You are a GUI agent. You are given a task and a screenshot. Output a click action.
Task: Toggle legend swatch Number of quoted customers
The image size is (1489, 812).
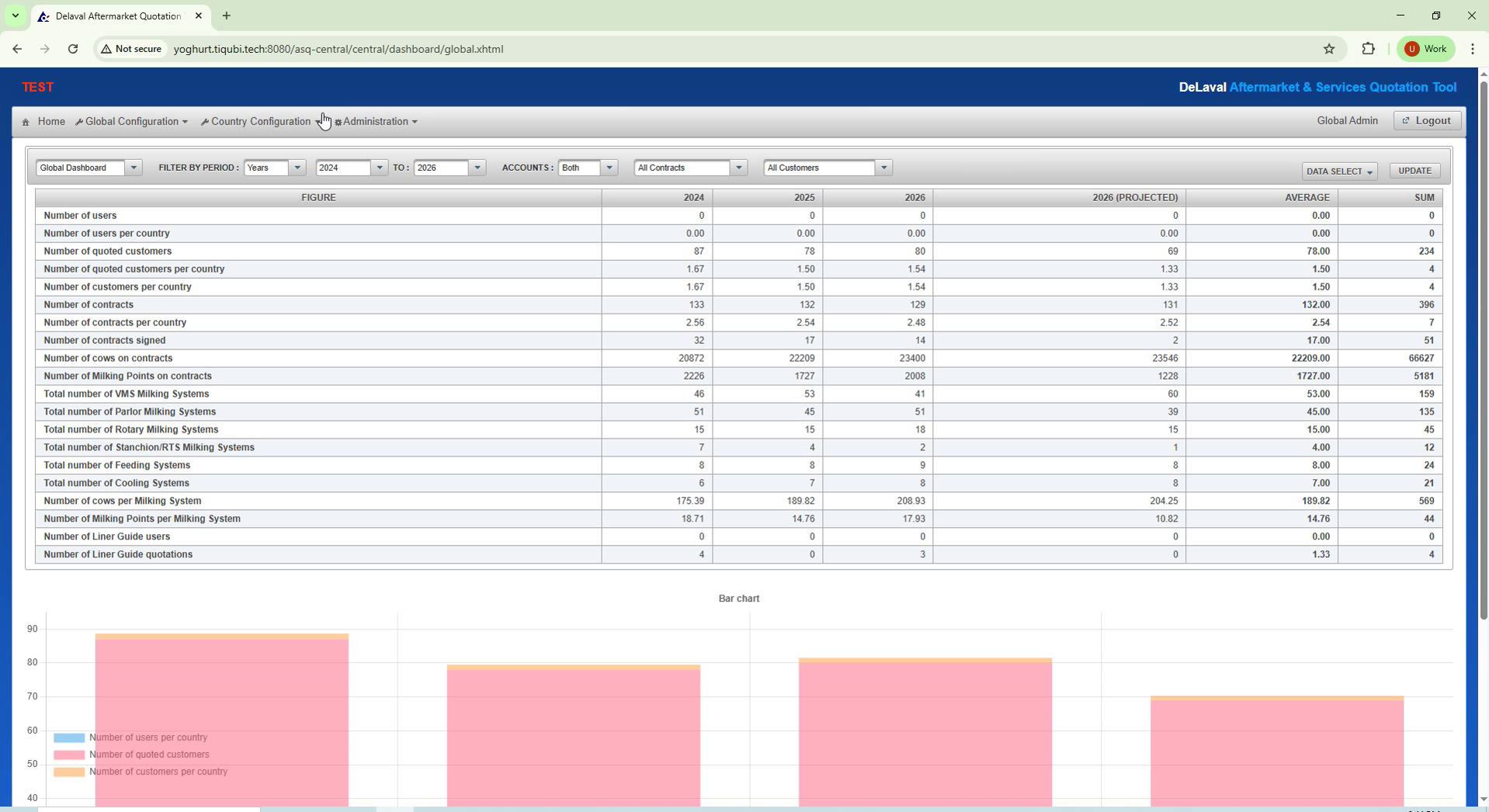point(69,755)
